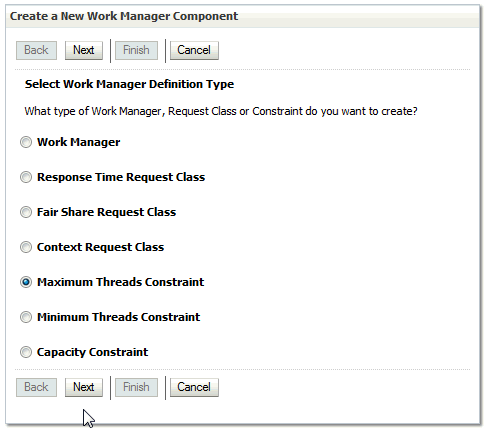Click Next in the lower button row
The image size is (484, 435).
pyautogui.click(x=84, y=387)
